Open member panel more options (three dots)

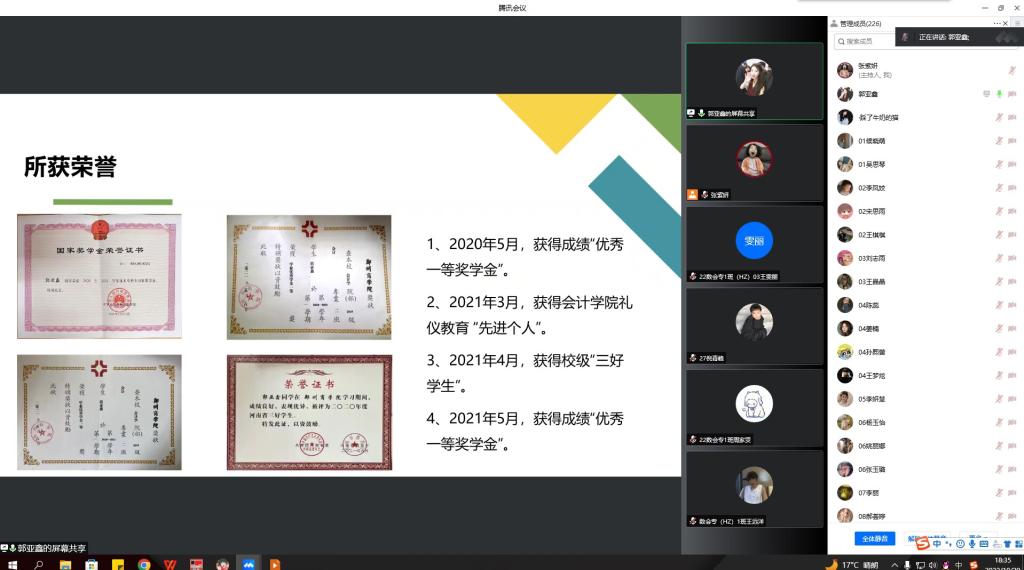[997, 24]
